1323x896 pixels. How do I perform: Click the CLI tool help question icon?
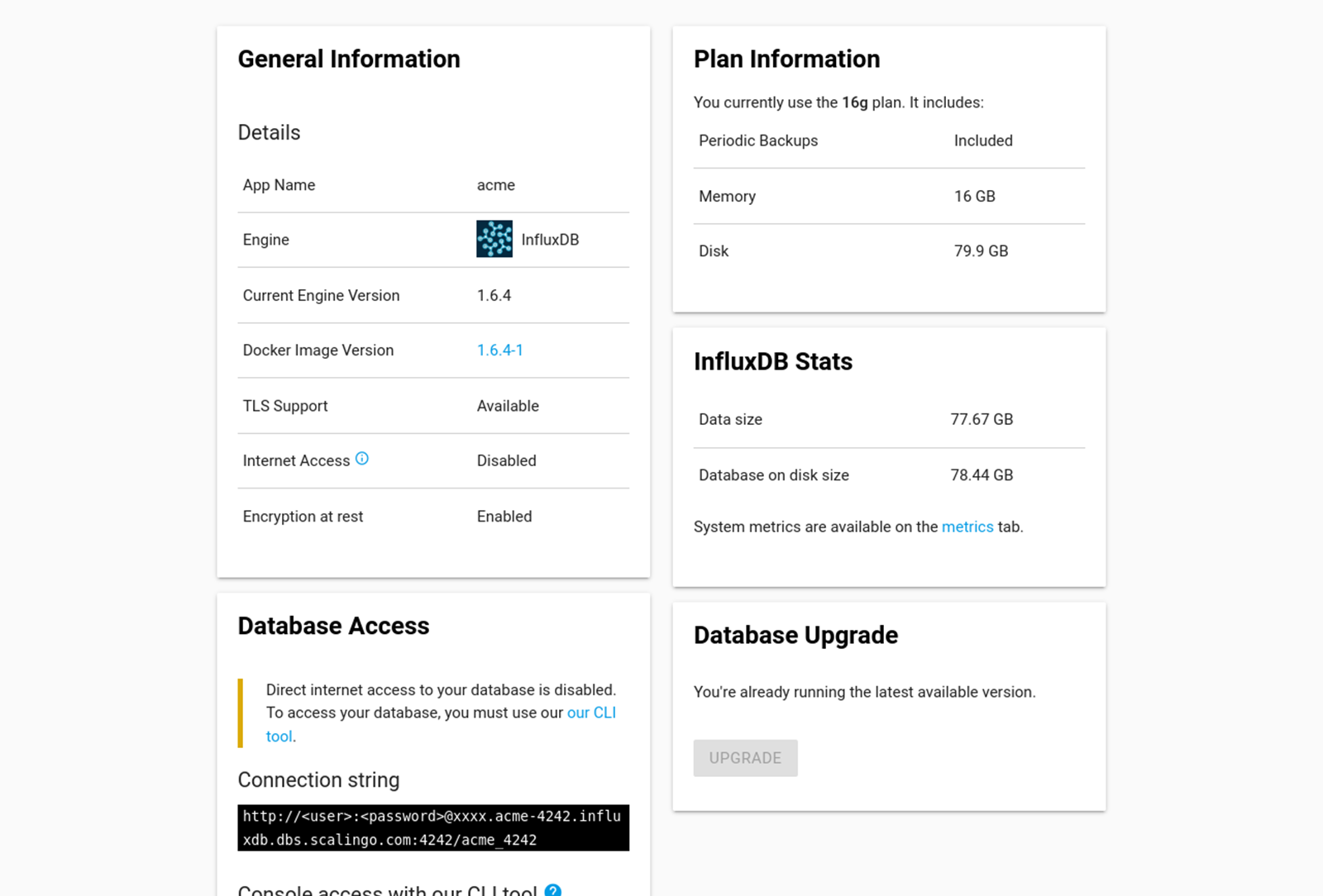(x=553, y=890)
